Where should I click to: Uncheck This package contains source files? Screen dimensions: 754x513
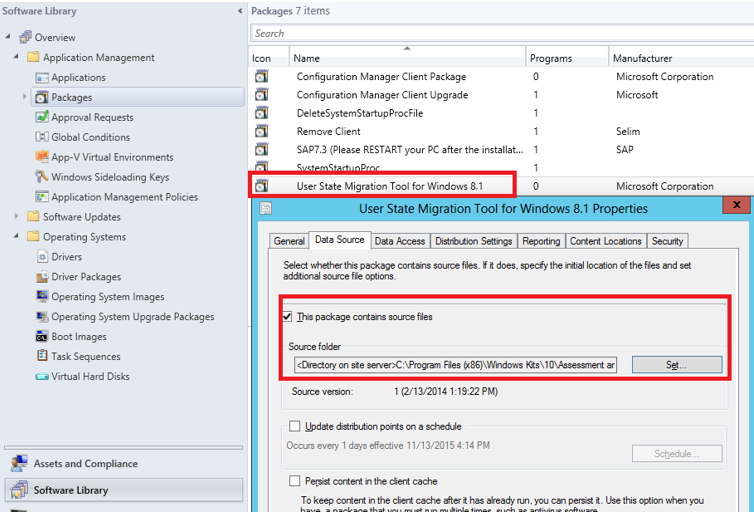pos(287,316)
